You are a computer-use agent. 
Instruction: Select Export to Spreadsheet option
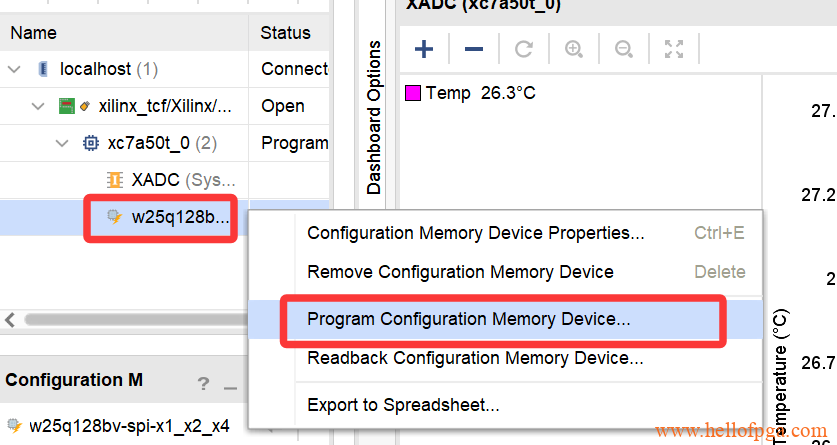(x=403, y=405)
